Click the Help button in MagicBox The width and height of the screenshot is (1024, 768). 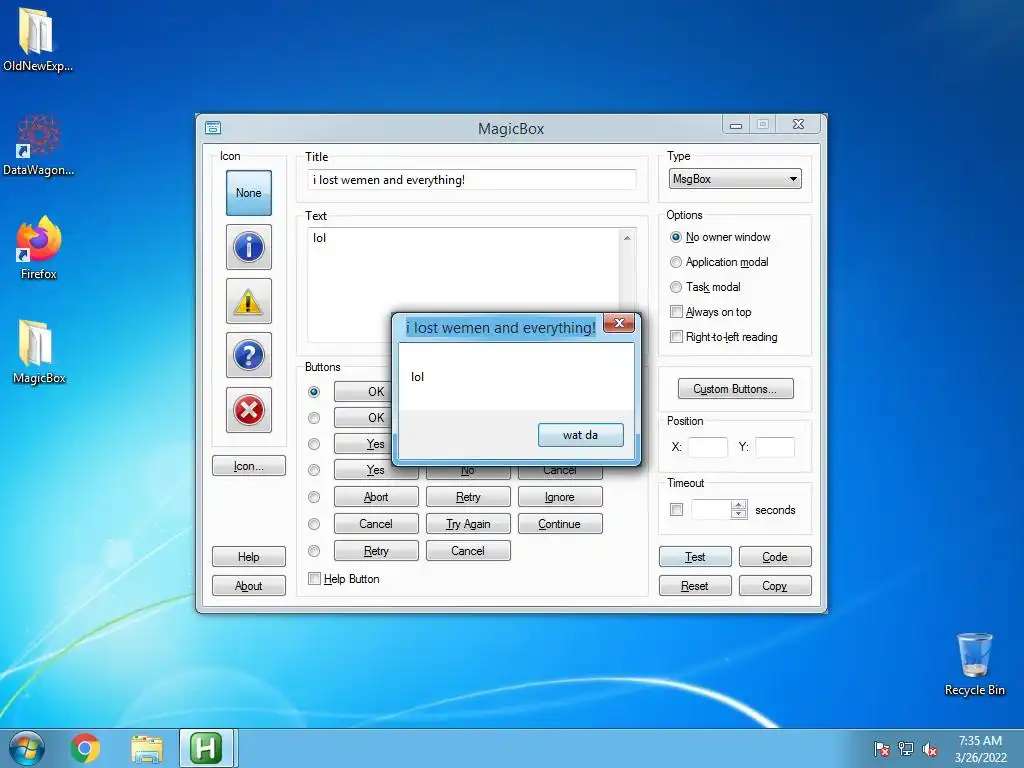249,556
